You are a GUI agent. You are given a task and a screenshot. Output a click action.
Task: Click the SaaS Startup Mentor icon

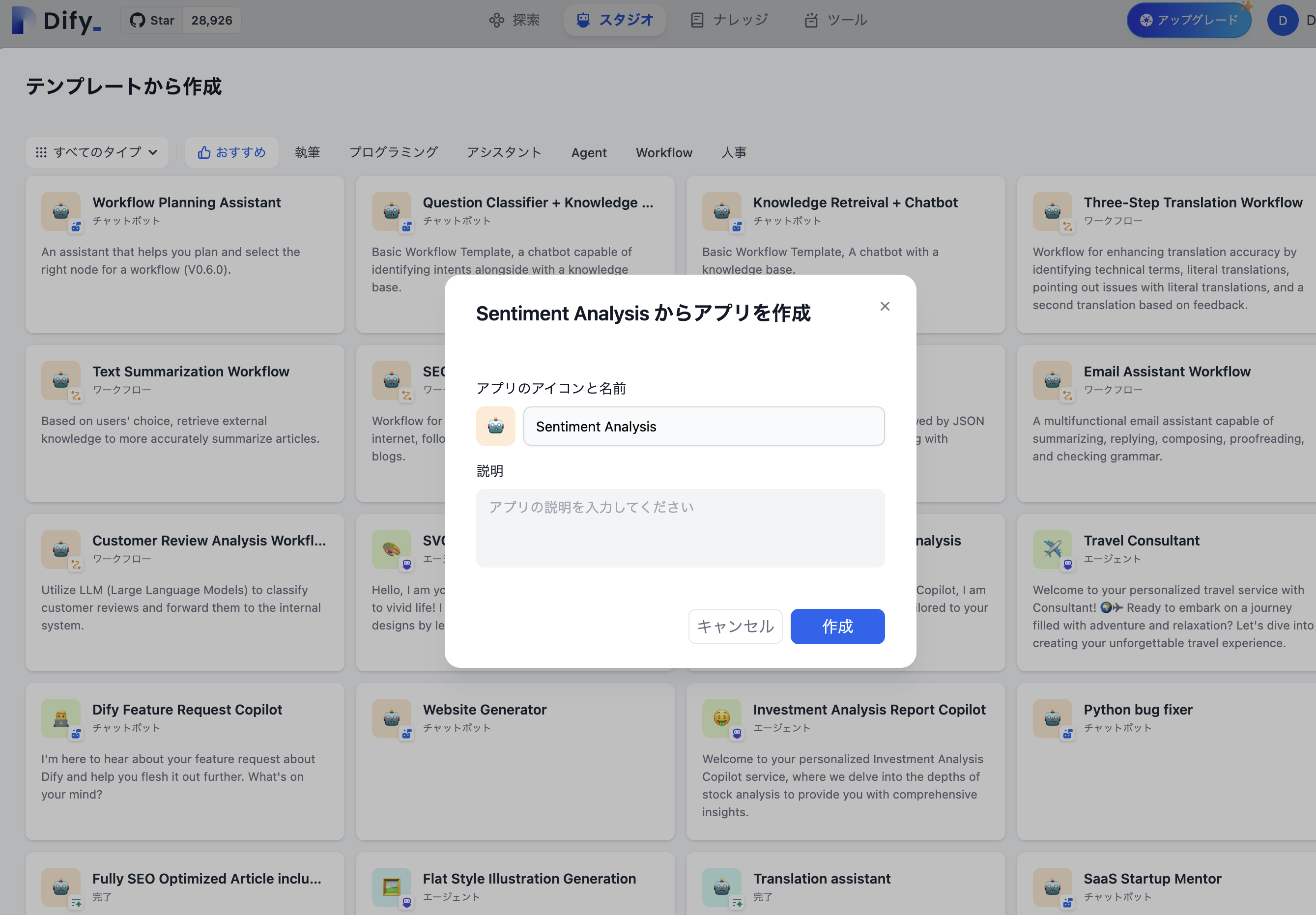click(1052, 887)
